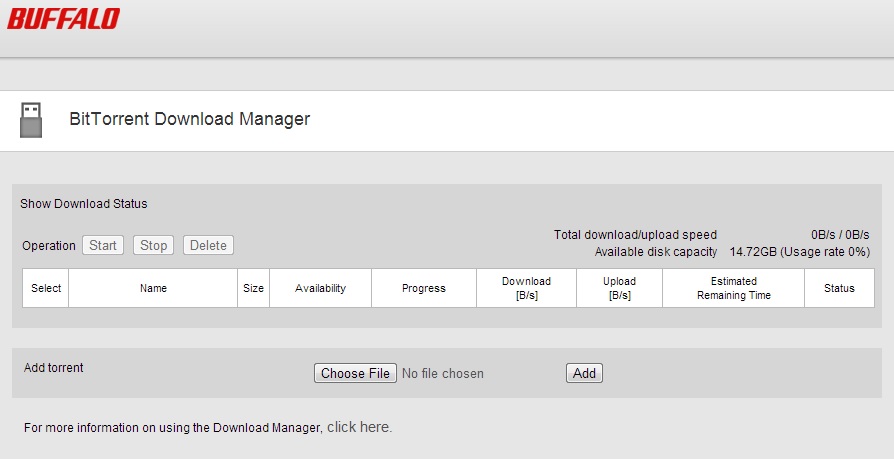894x459 pixels.
Task: Click the Available disk capacity label
Action: tap(656, 251)
